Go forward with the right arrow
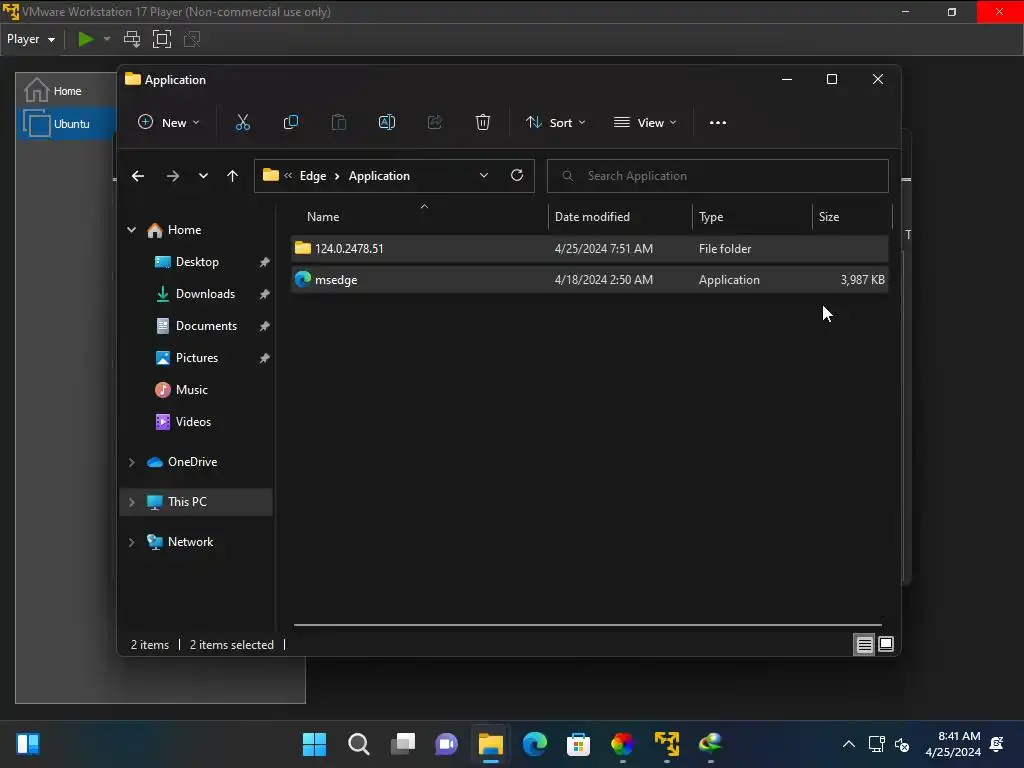This screenshot has height=768, width=1024. 172,176
